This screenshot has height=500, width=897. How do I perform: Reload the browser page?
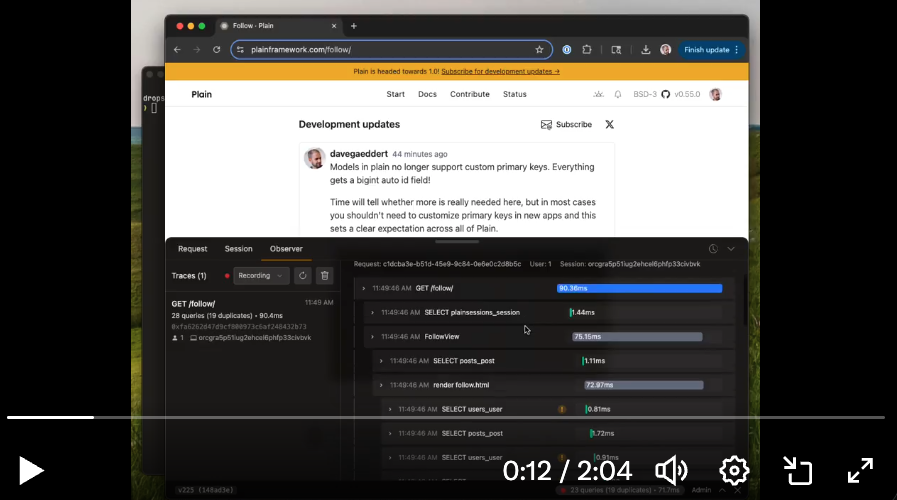217,50
